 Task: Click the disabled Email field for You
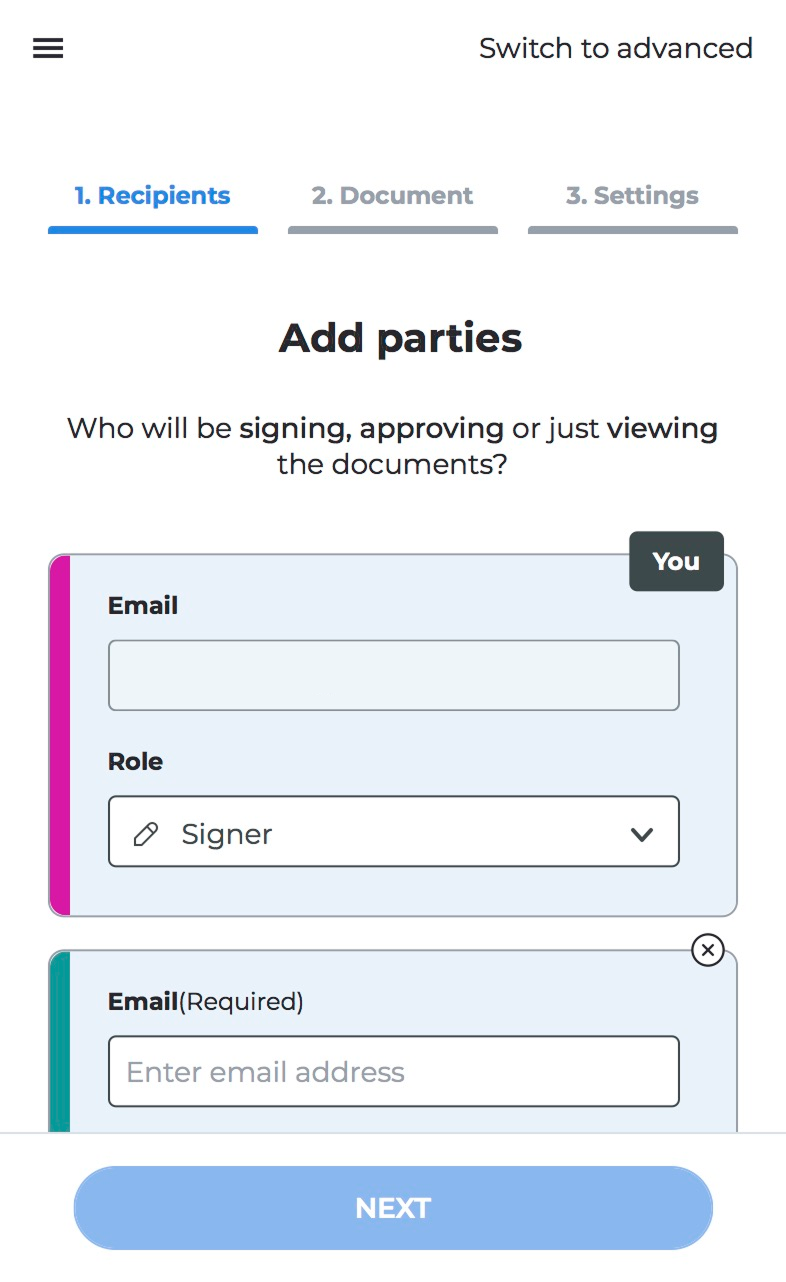tap(393, 675)
